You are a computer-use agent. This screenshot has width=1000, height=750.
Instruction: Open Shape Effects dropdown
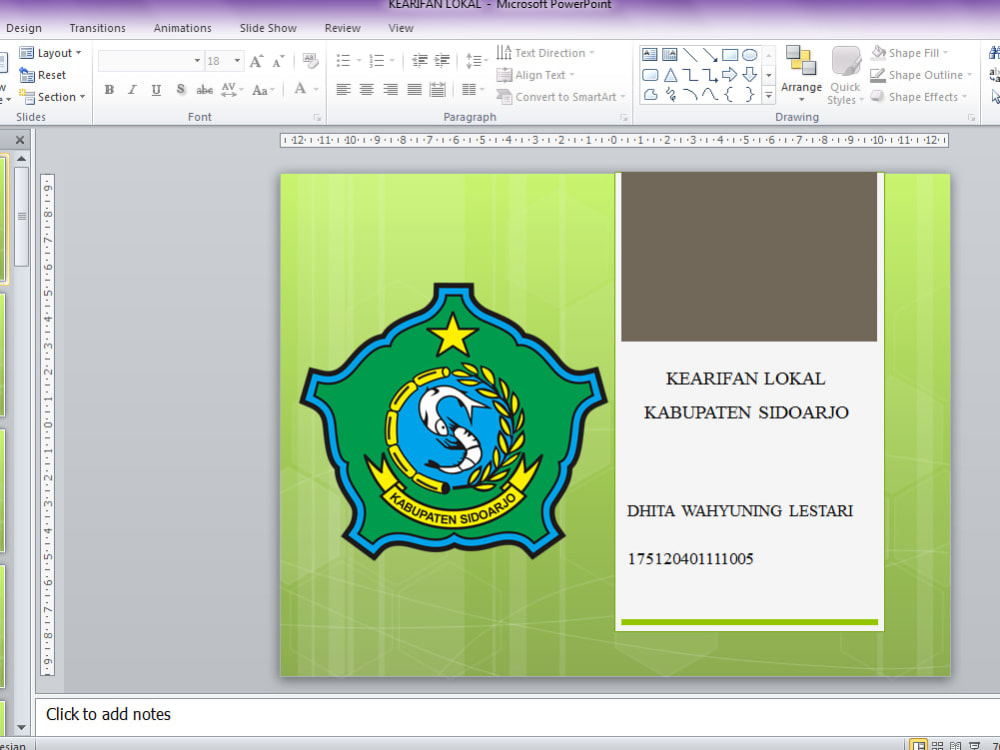[x=919, y=97]
